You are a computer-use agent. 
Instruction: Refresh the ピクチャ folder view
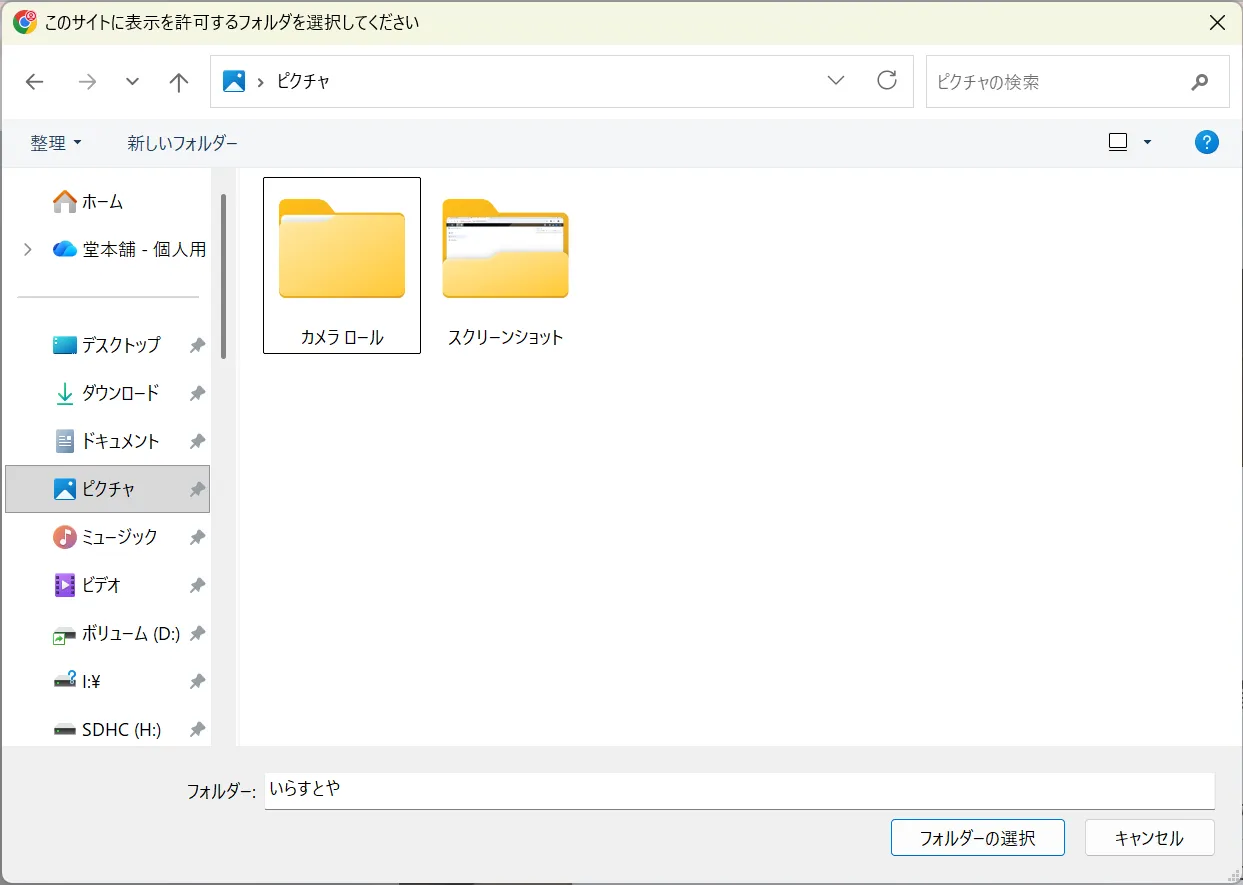(887, 81)
